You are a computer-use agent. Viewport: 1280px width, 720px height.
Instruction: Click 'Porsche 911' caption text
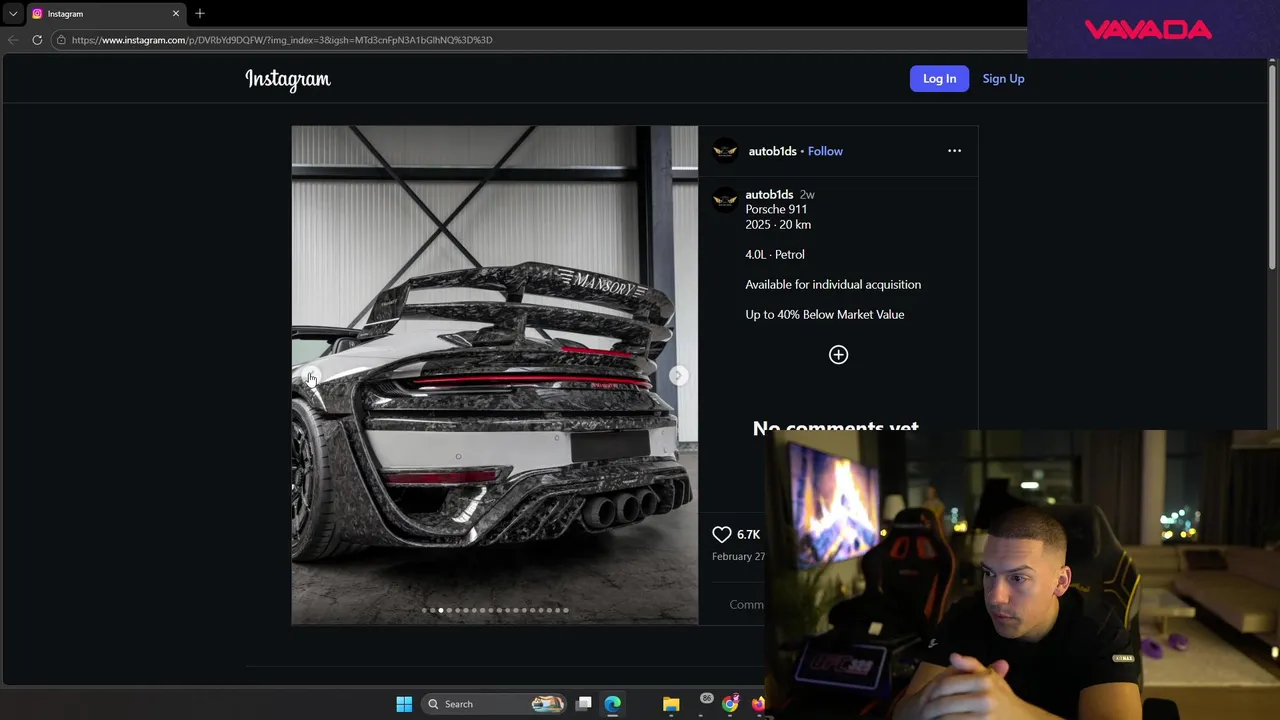click(776, 209)
